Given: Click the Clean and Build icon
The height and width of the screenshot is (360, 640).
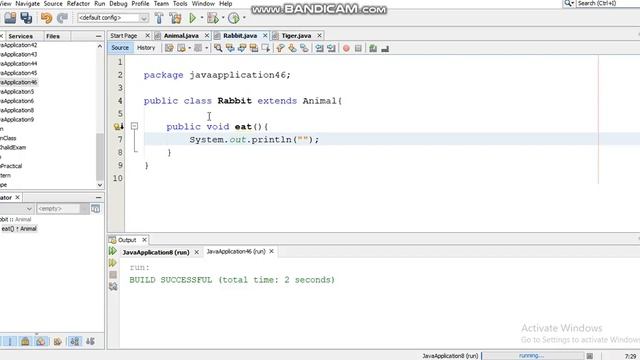Looking at the screenshot, I should pos(176,18).
